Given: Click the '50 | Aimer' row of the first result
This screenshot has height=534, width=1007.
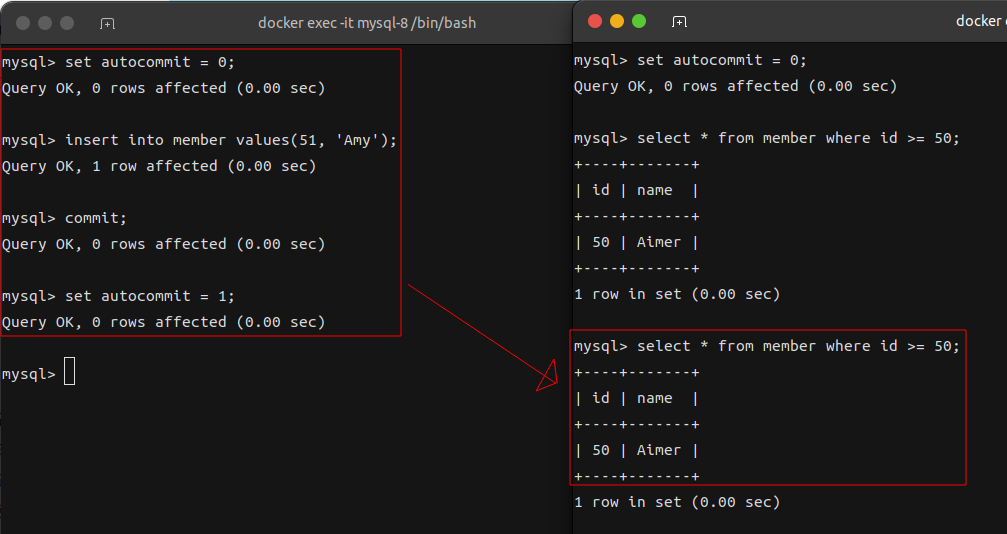Looking at the screenshot, I should 636,242.
